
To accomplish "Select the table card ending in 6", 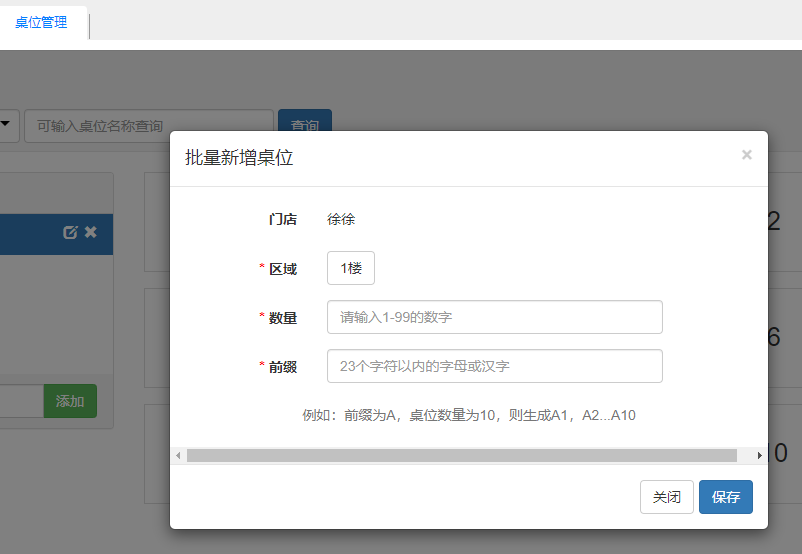I will coord(783,338).
